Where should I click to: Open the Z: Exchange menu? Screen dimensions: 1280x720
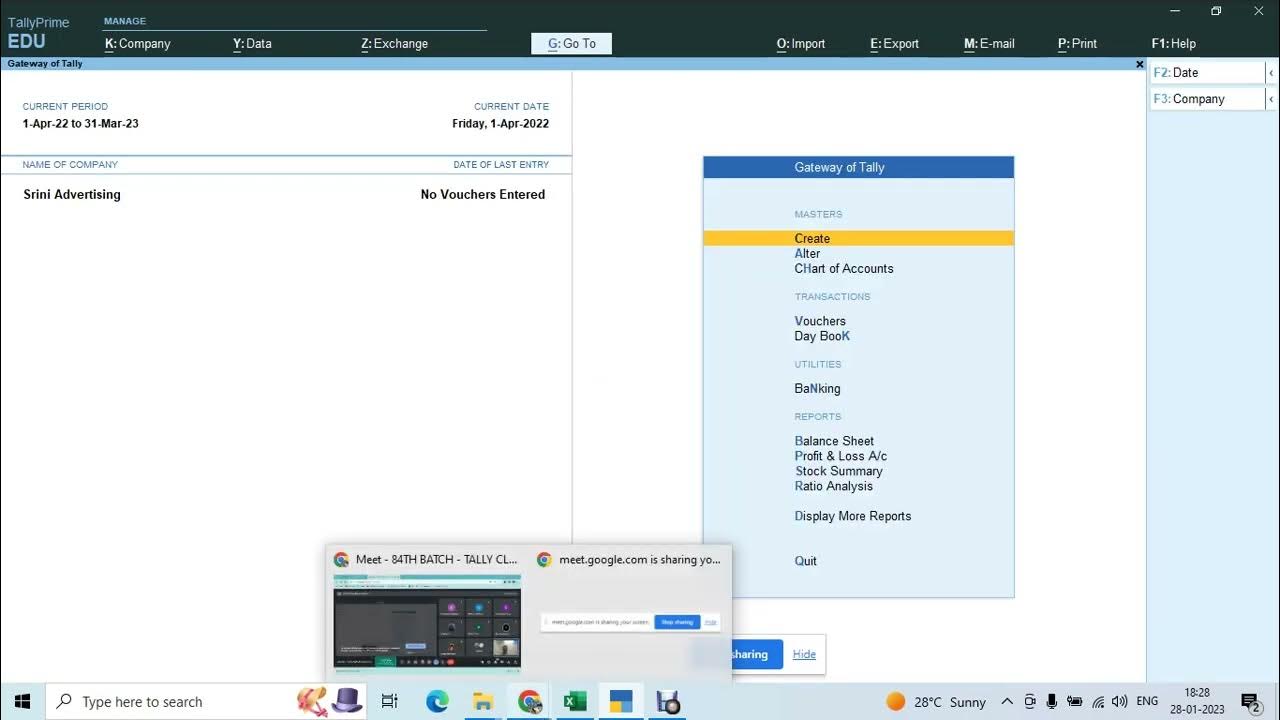tap(394, 44)
